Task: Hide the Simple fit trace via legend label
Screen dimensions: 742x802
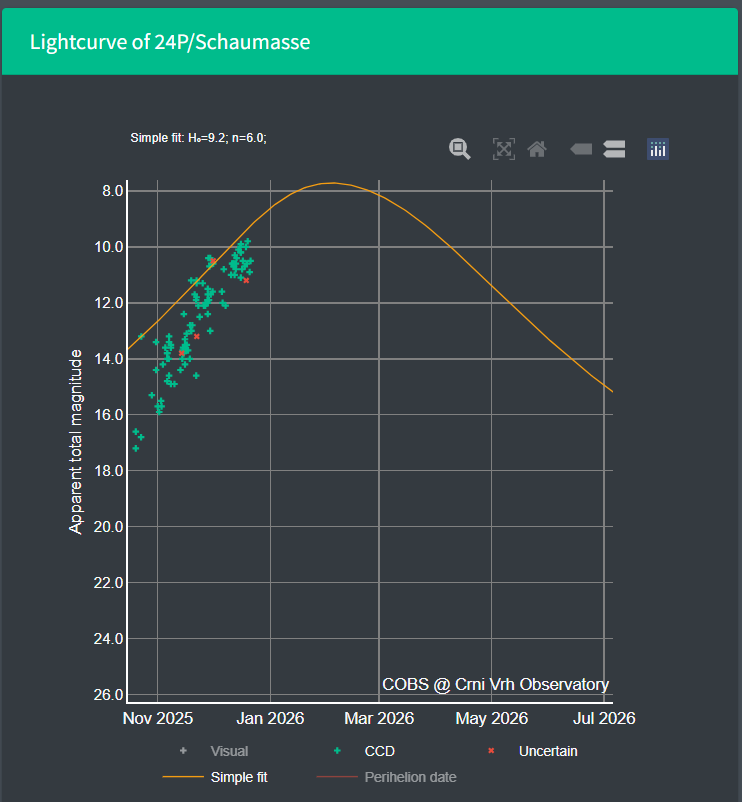Action: coord(239,777)
